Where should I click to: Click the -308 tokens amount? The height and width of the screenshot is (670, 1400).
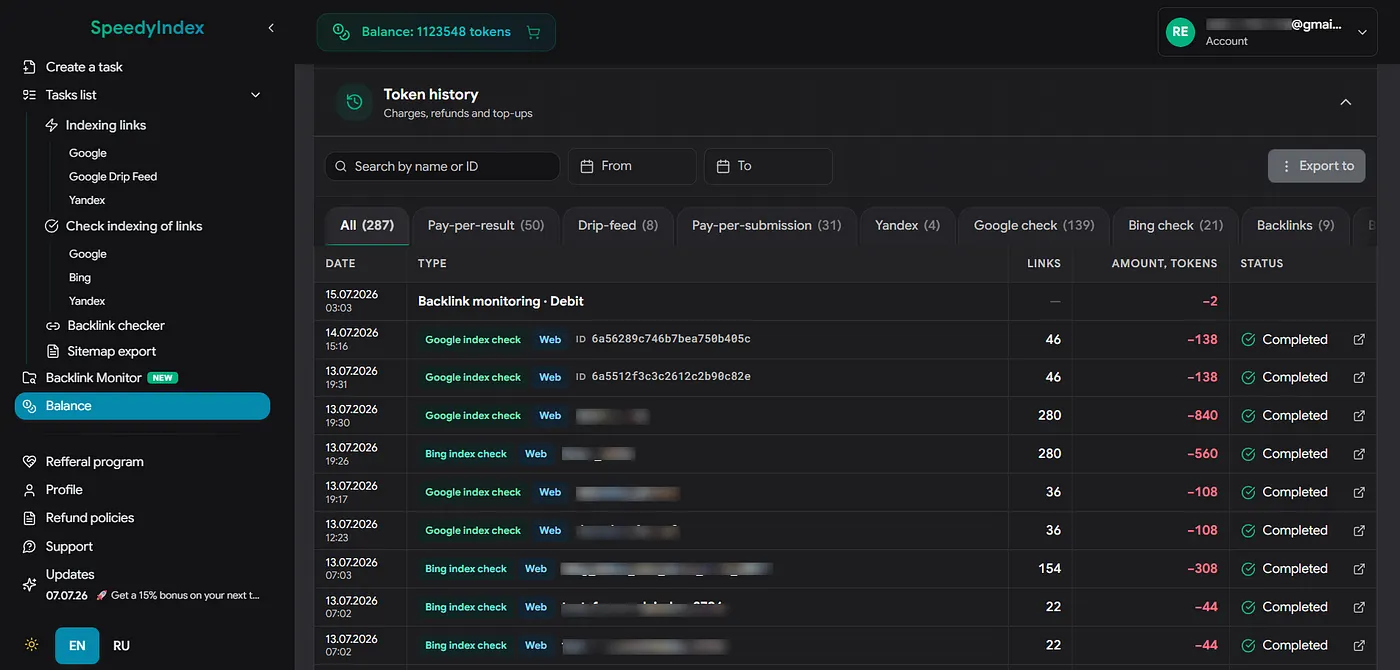tap(1202, 568)
